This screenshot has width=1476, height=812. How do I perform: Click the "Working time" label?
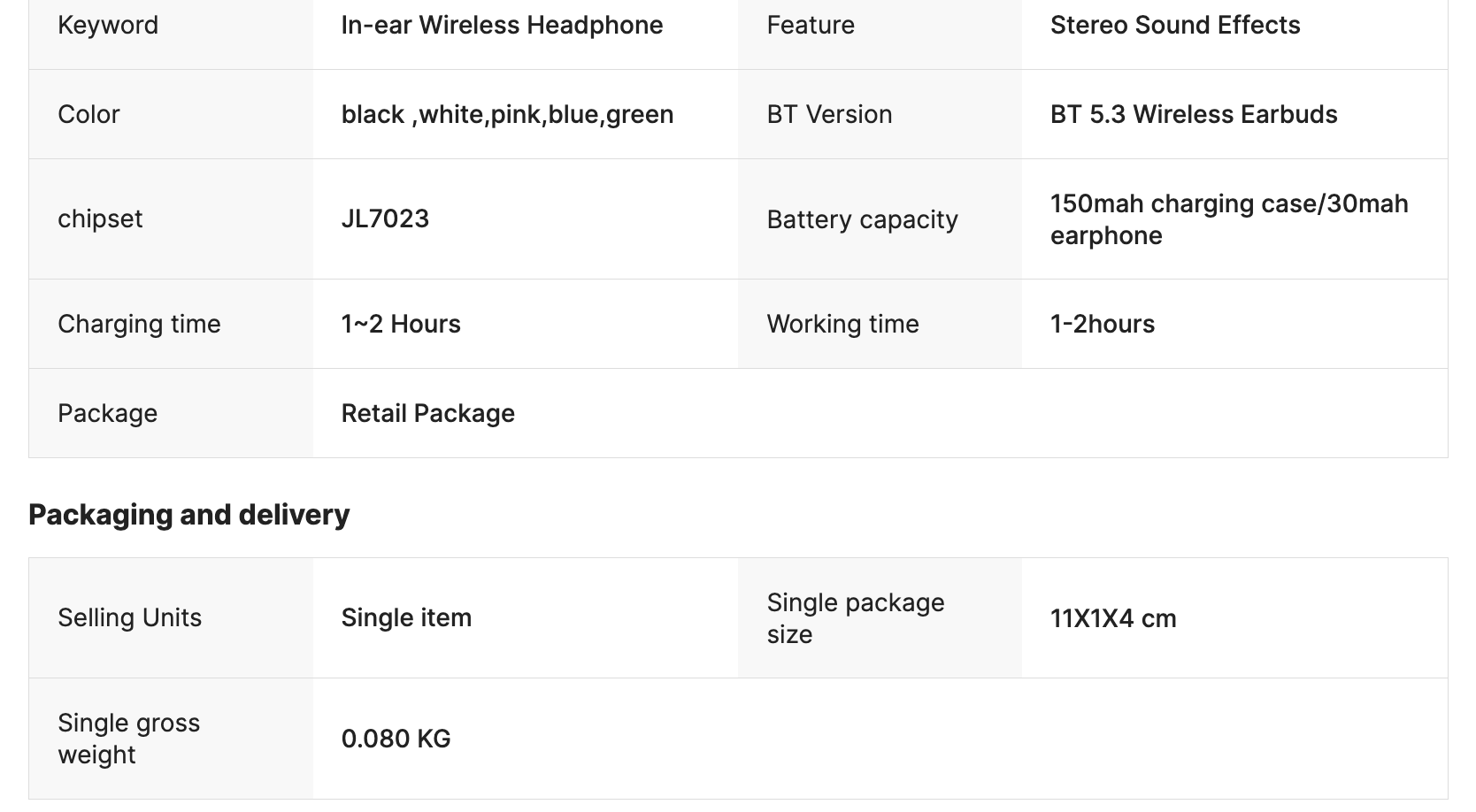[842, 324]
